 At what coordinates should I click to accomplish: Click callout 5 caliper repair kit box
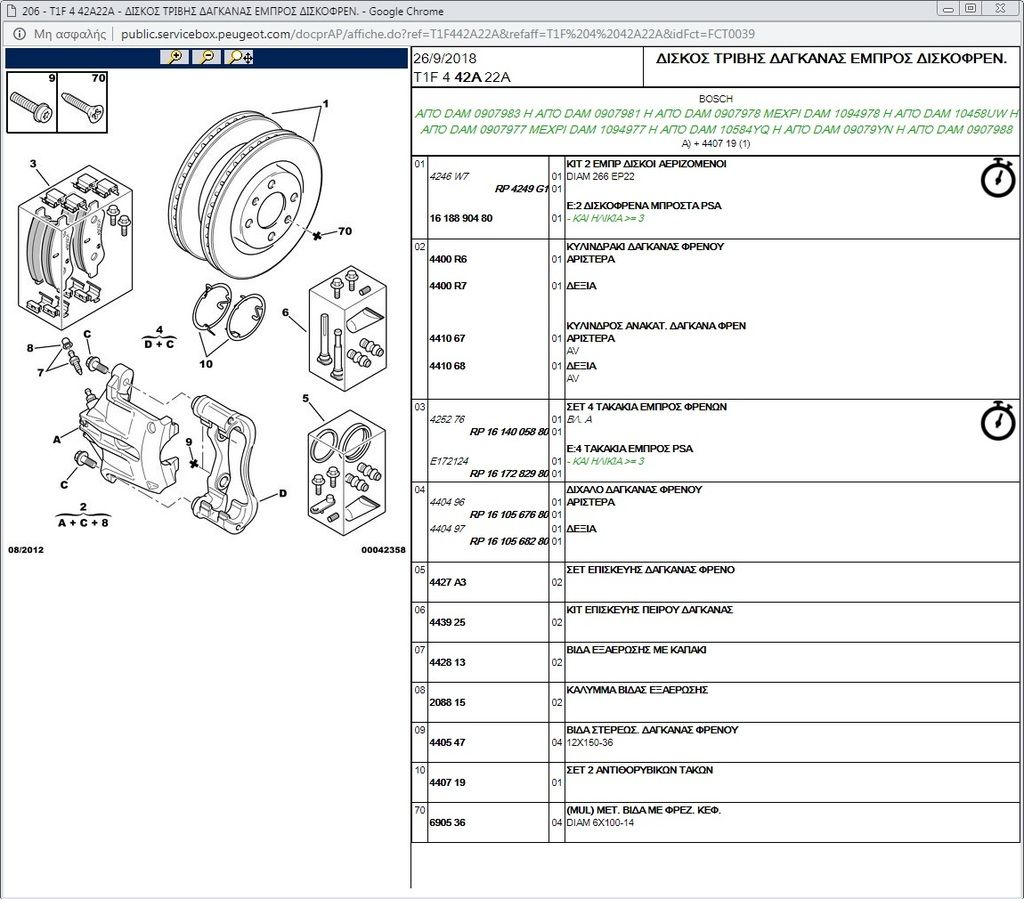pyautogui.click(x=306, y=398)
